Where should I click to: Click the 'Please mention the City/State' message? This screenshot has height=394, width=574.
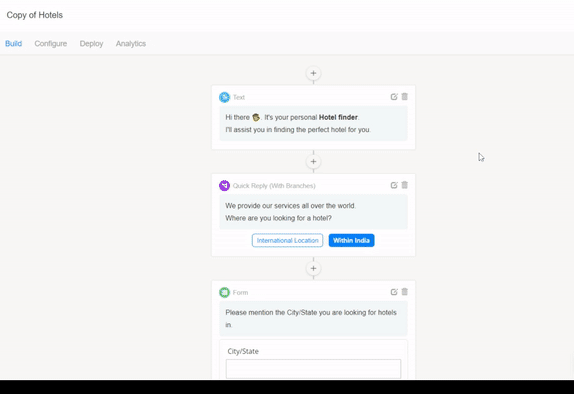click(x=313, y=319)
